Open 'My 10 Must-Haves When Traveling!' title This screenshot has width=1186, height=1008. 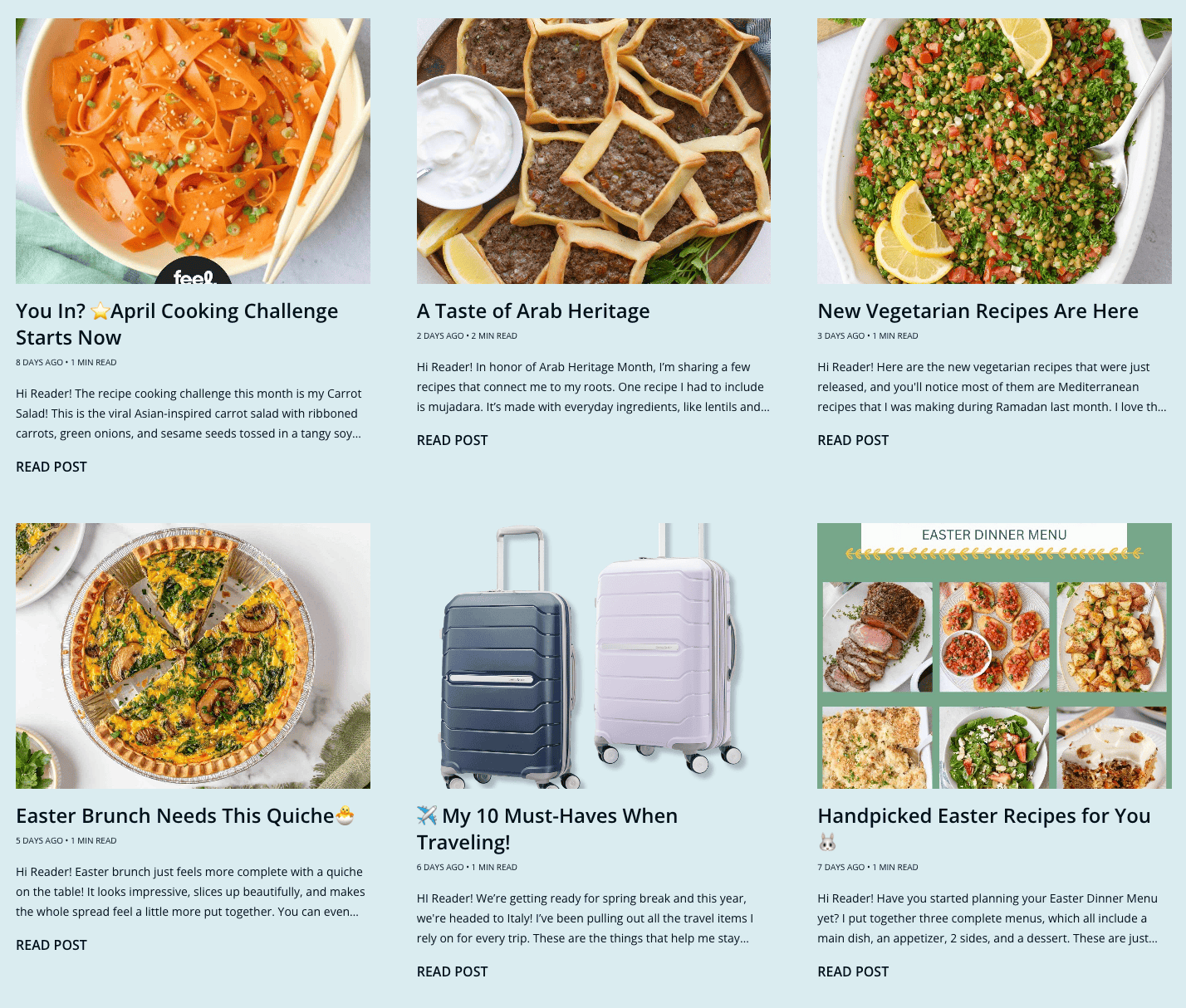(x=547, y=829)
